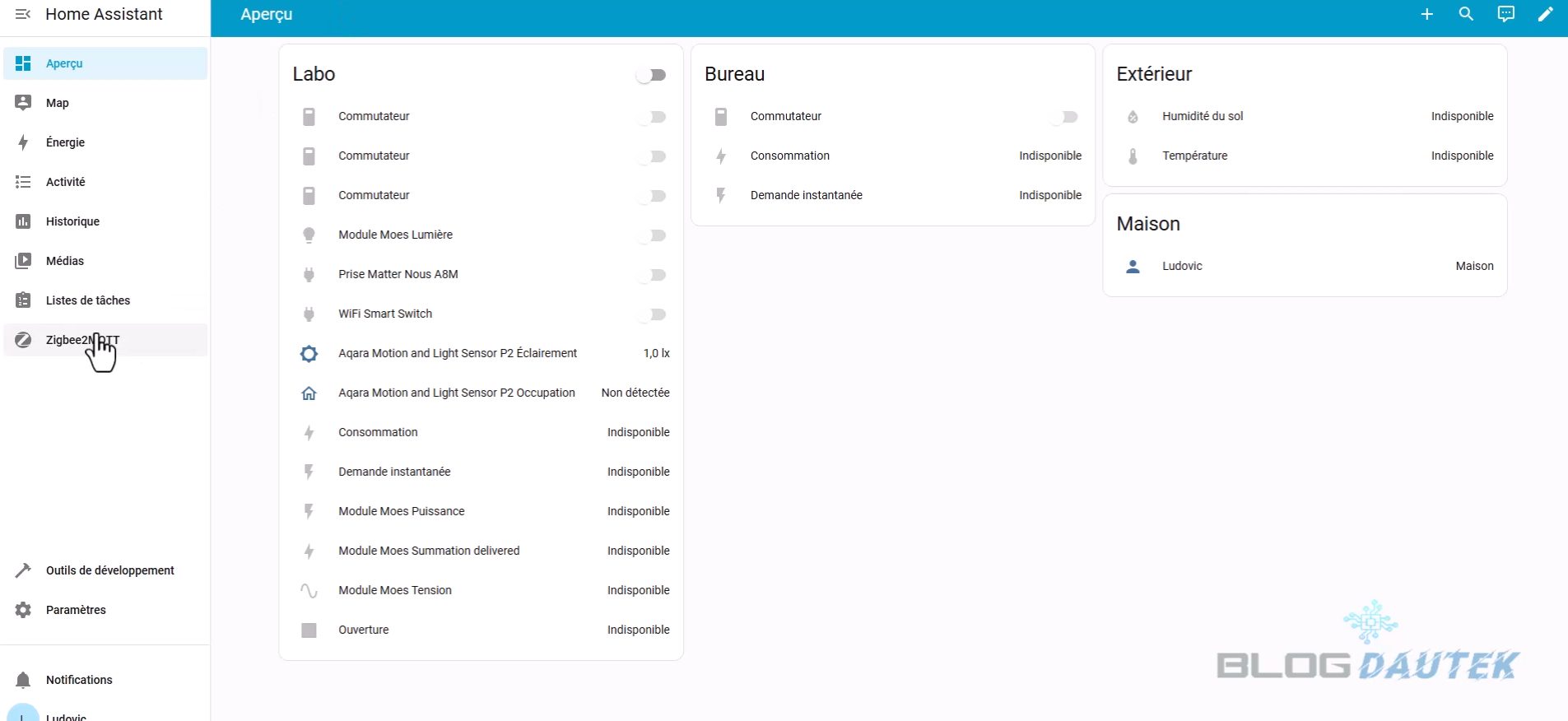Viewport: 1568px width, 721px height.
Task: Show the Notifications panel
Action: pos(79,680)
